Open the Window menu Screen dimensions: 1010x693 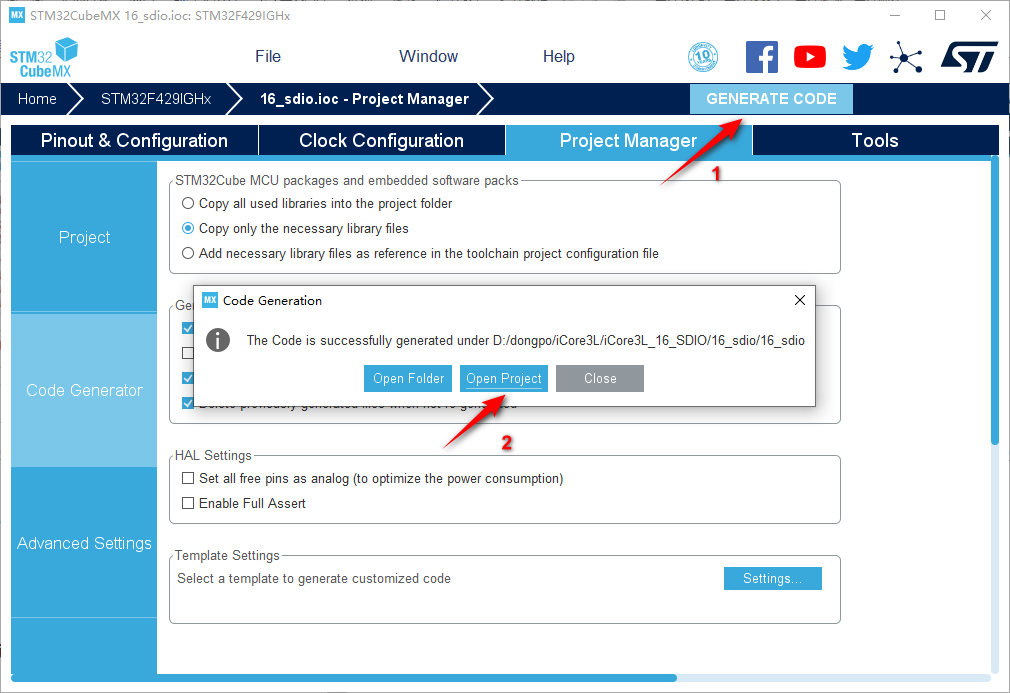click(x=428, y=57)
